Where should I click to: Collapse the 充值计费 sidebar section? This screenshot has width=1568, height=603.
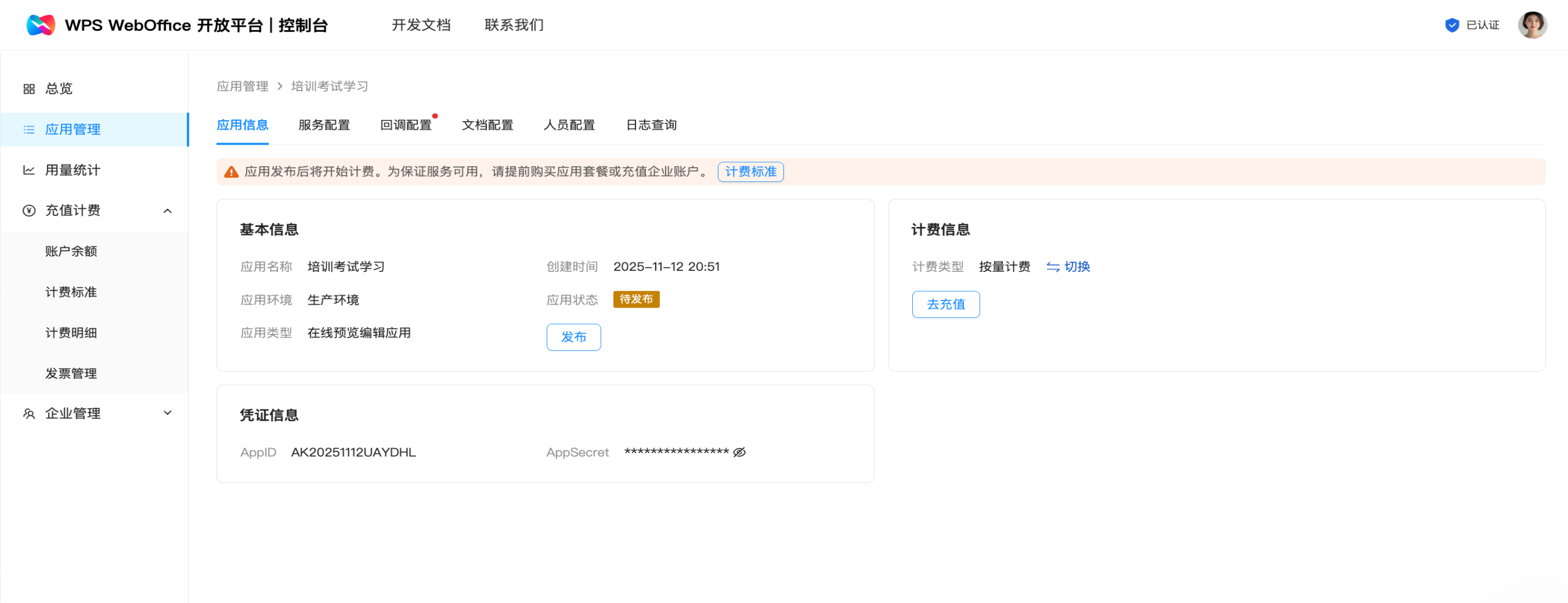(167, 211)
